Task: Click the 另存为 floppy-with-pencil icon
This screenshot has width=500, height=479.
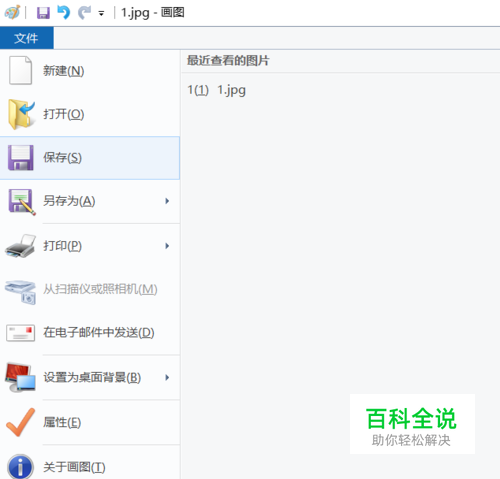Action: pyautogui.click(x=22, y=202)
